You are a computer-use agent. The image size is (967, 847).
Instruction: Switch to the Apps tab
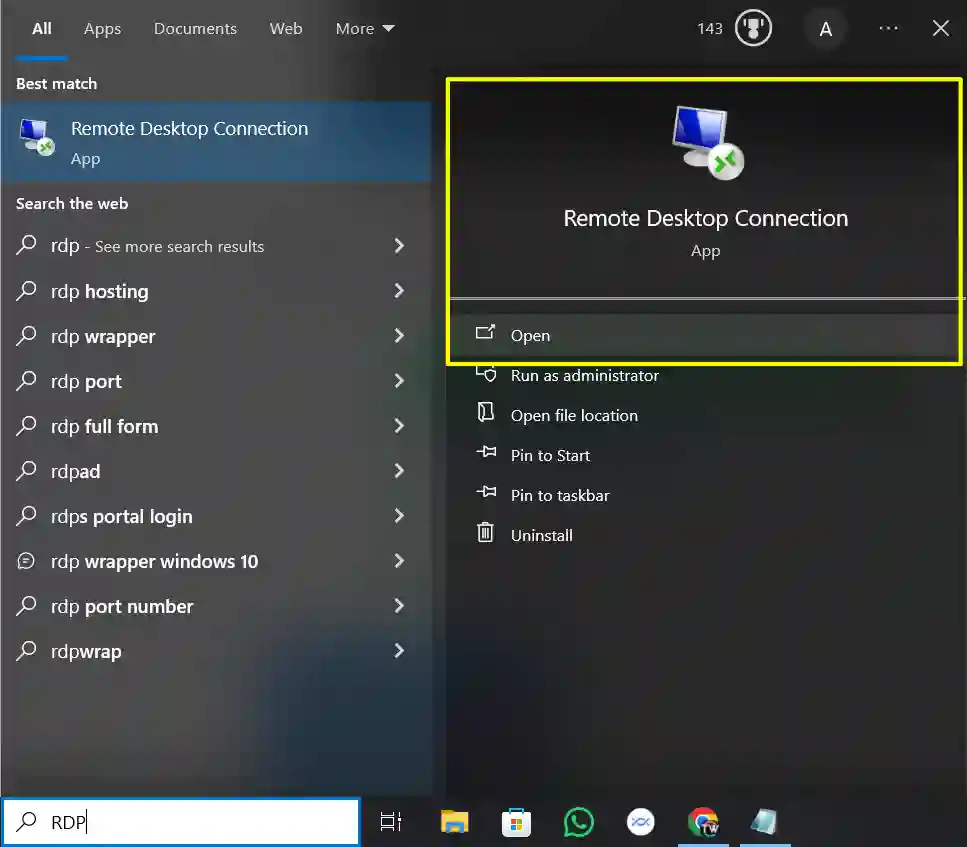tap(102, 29)
